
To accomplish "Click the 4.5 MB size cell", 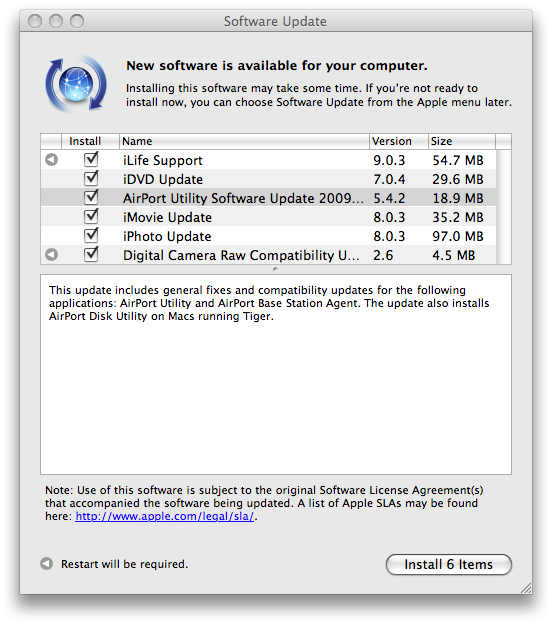I will click(454, 255).
